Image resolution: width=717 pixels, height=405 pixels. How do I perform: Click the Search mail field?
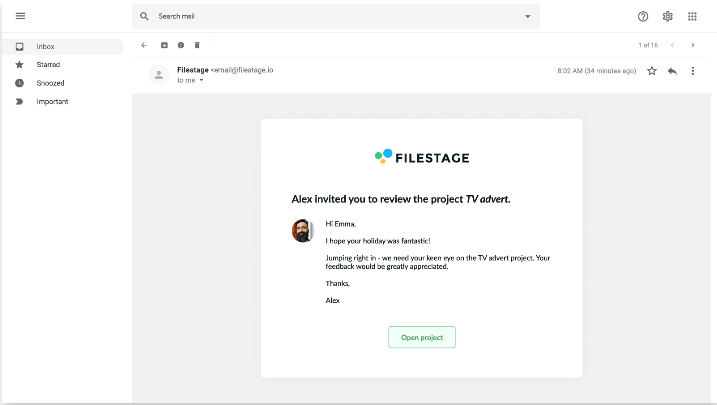330,16
